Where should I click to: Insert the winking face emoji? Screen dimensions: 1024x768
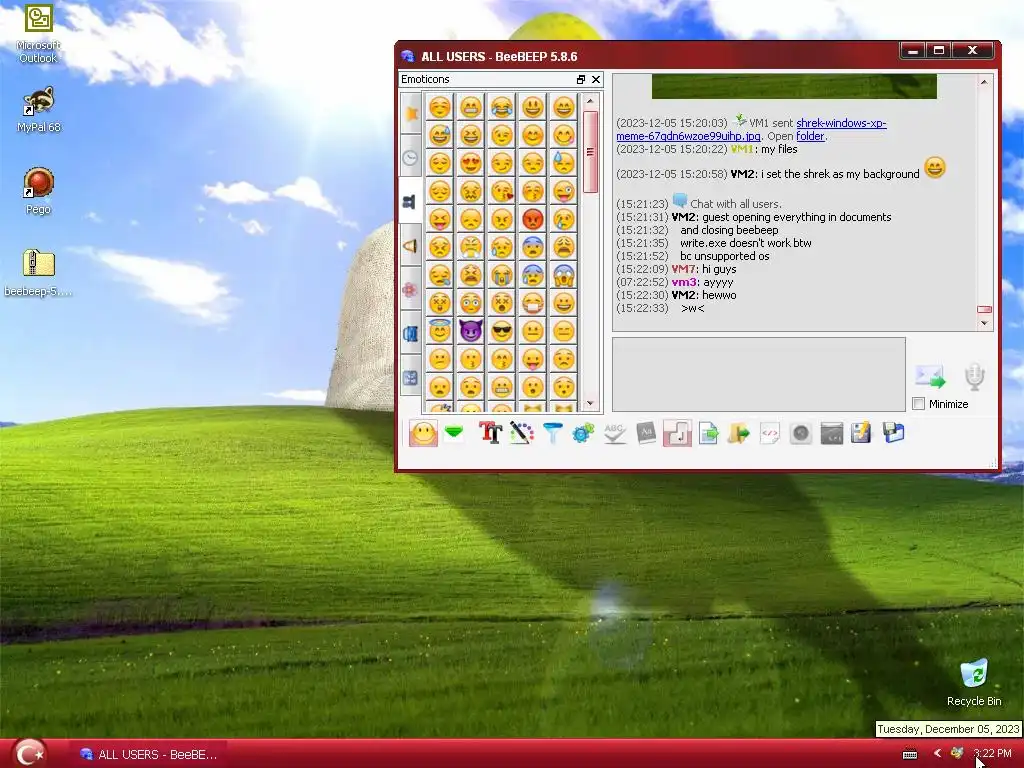[x=502, y=135]
